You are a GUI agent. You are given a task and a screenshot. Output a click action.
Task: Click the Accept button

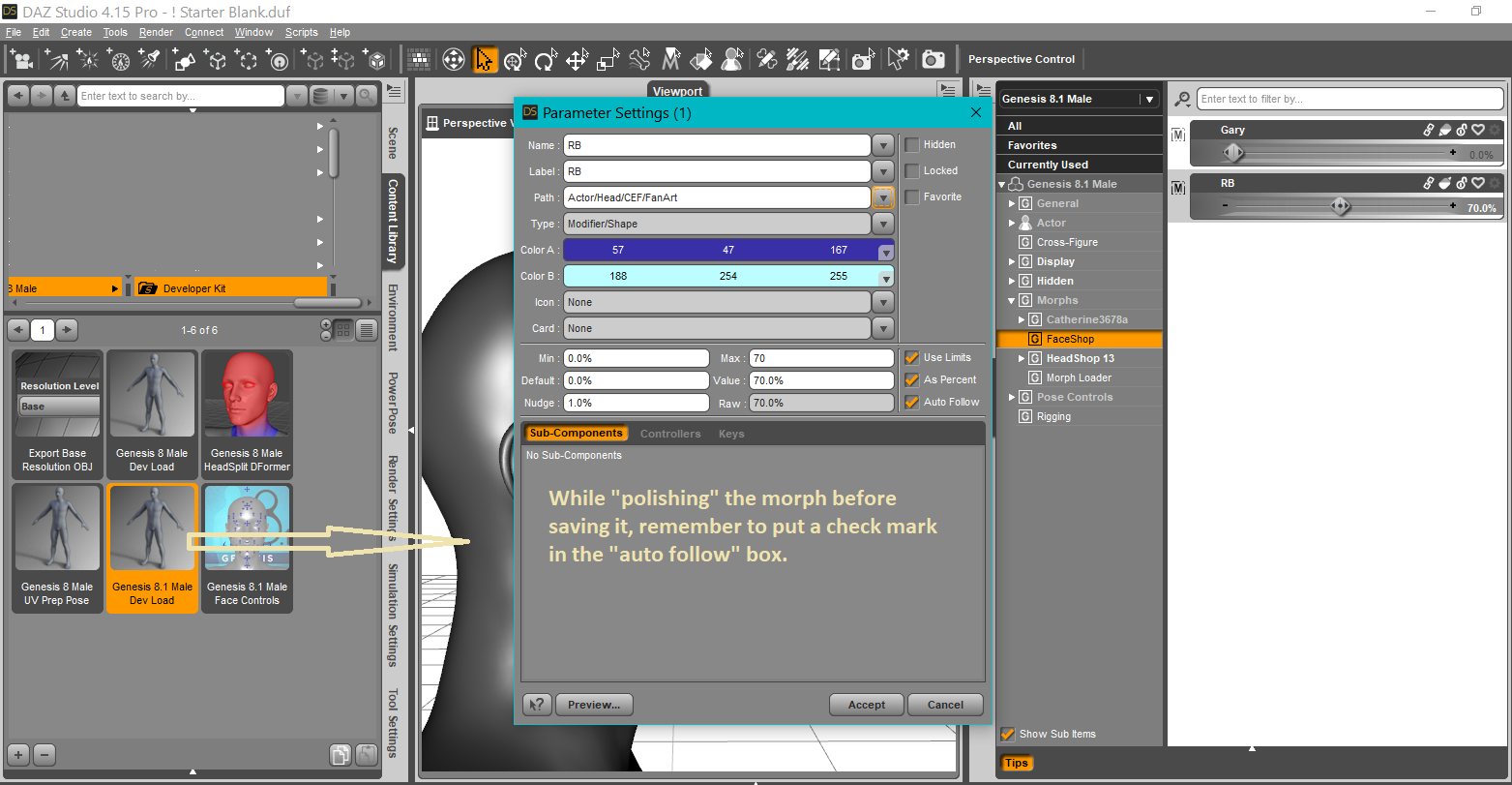tap(867, 705)
